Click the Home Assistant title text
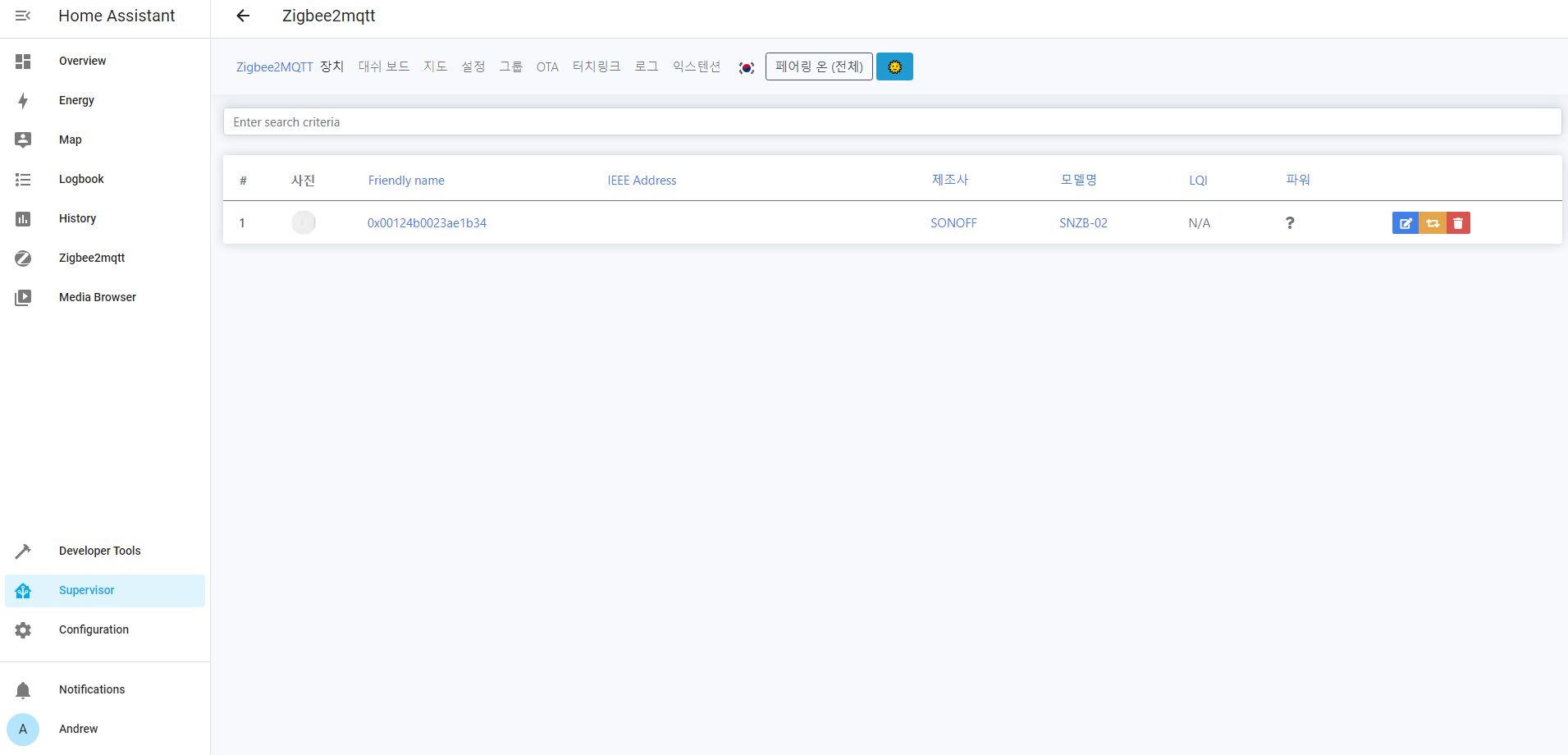The height and width of the screenshot is (755, 1568). 117,16
